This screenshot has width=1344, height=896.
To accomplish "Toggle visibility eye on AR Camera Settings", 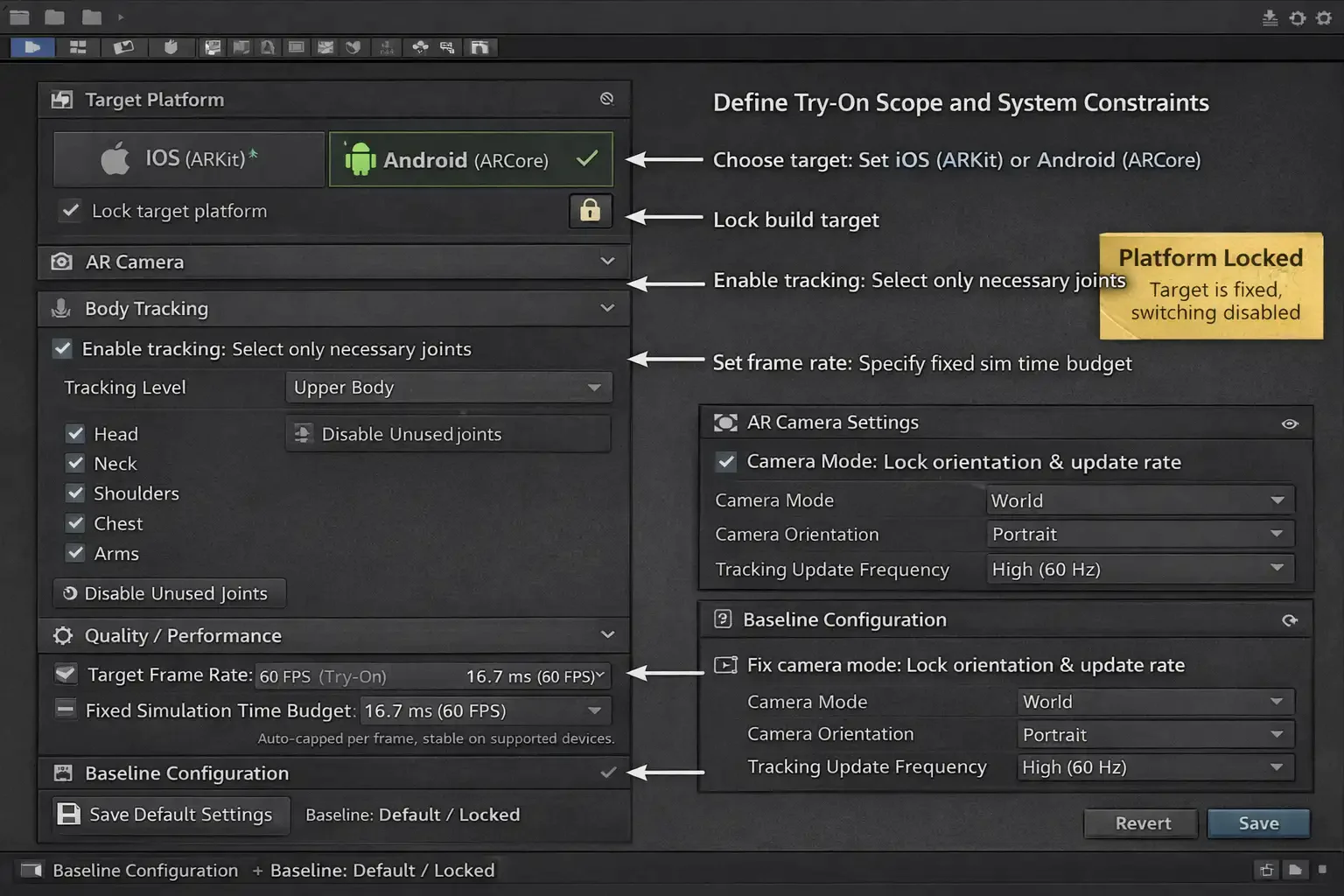I will pos(1289,423).
